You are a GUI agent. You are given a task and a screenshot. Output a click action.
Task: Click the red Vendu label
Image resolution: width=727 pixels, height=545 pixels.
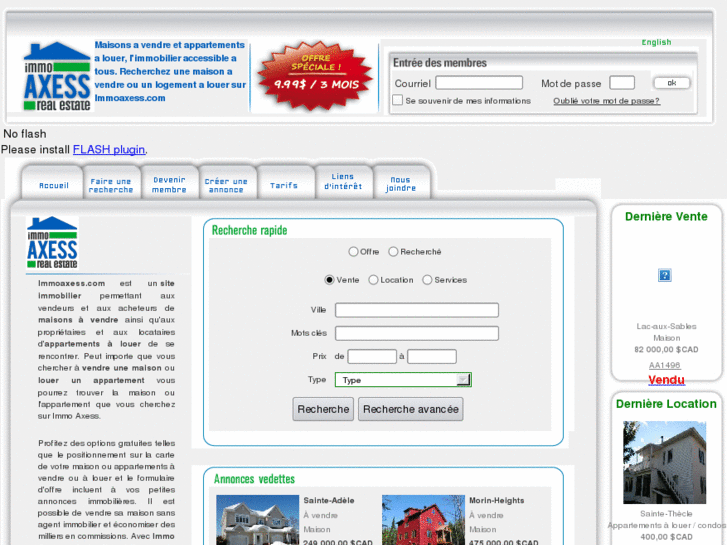pyautogui.click(x=666, y=380)
